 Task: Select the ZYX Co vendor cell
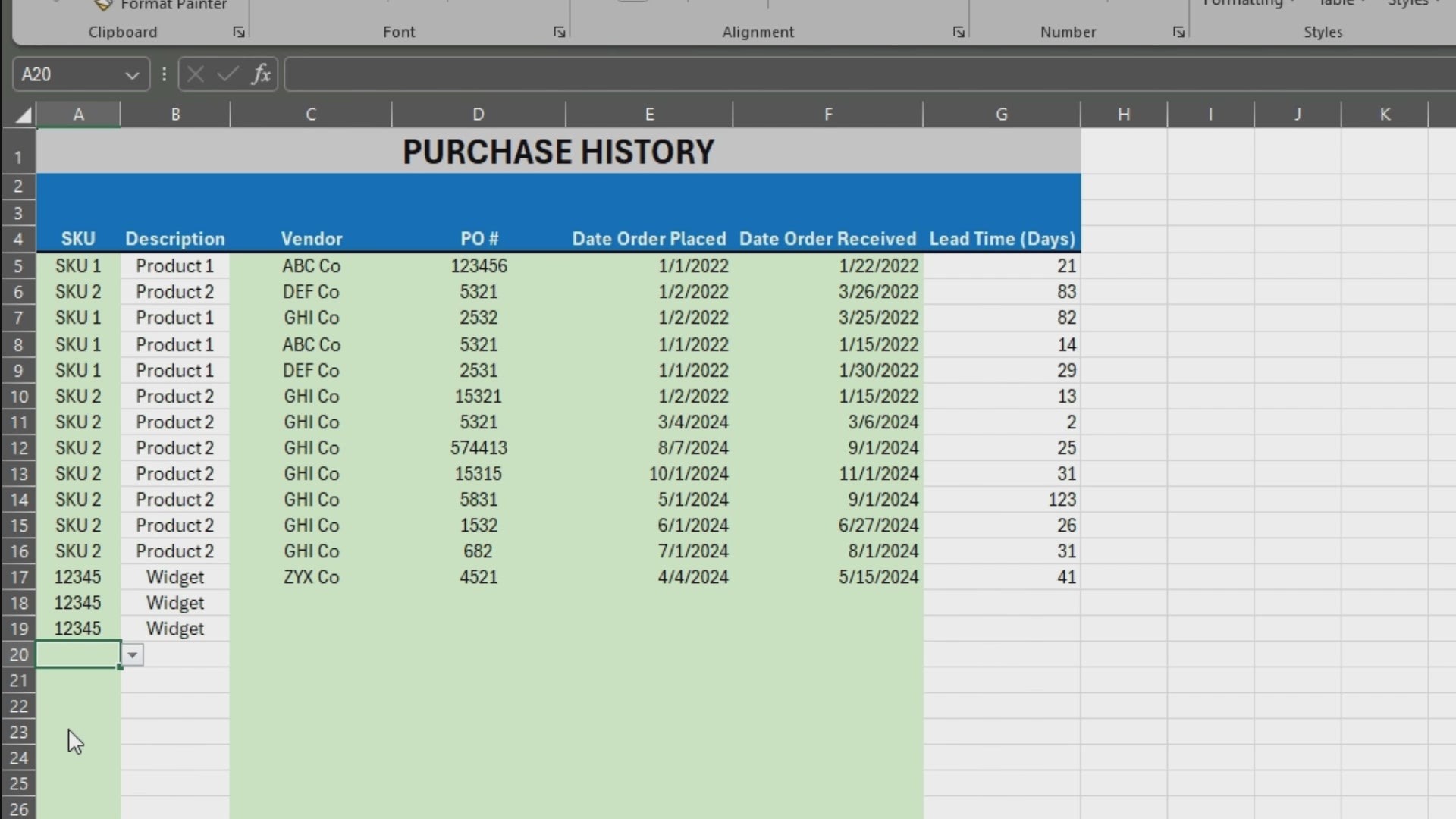click(x=311, y=577)
